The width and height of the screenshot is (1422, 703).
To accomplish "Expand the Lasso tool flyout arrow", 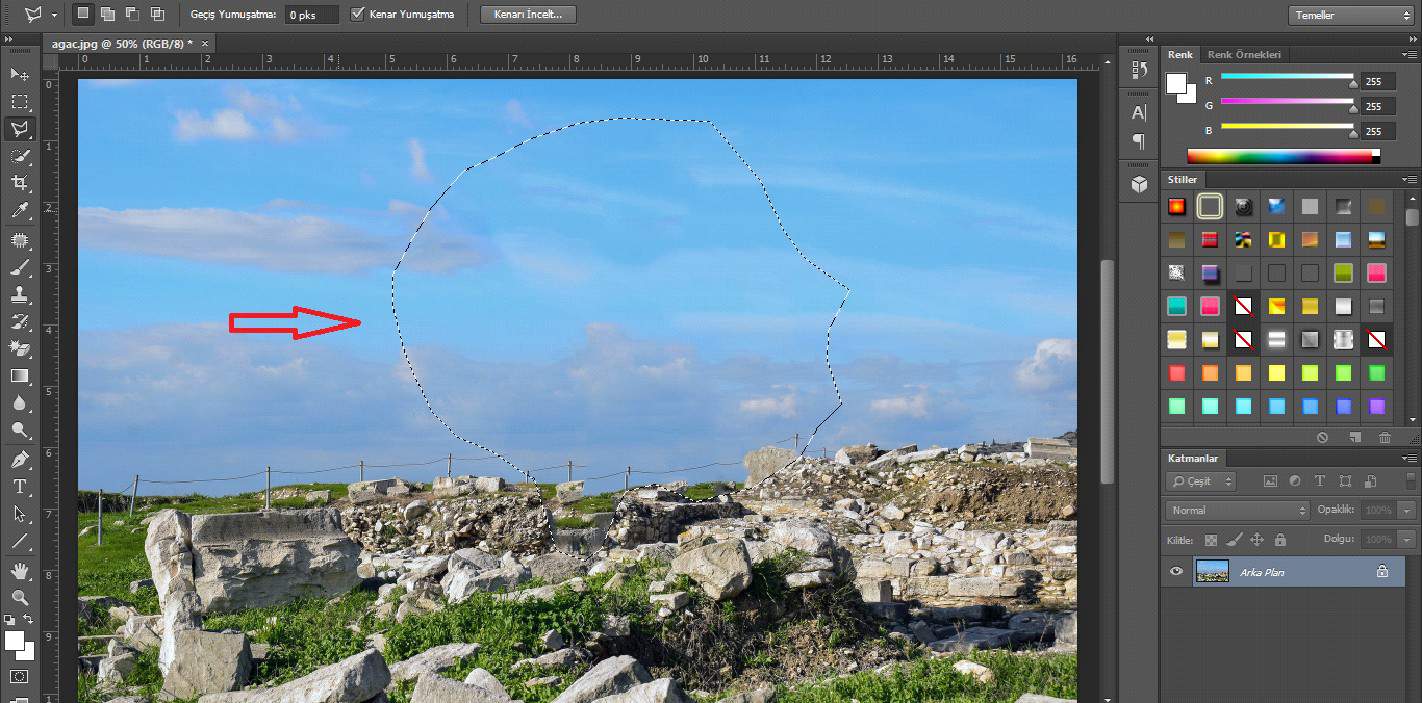I will pyautogui.click(x=31, y=137).
